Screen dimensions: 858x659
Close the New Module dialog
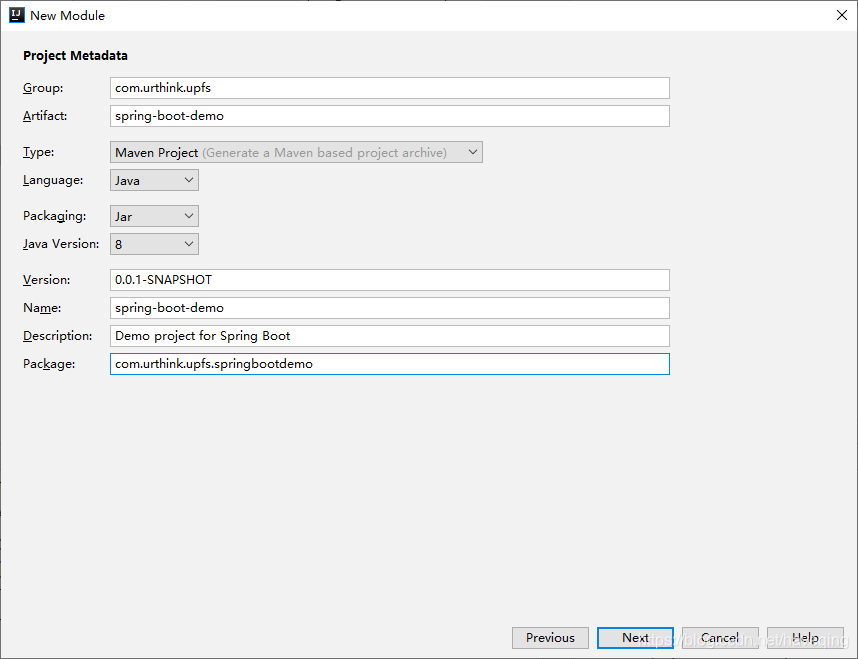[x=842, y=15]
